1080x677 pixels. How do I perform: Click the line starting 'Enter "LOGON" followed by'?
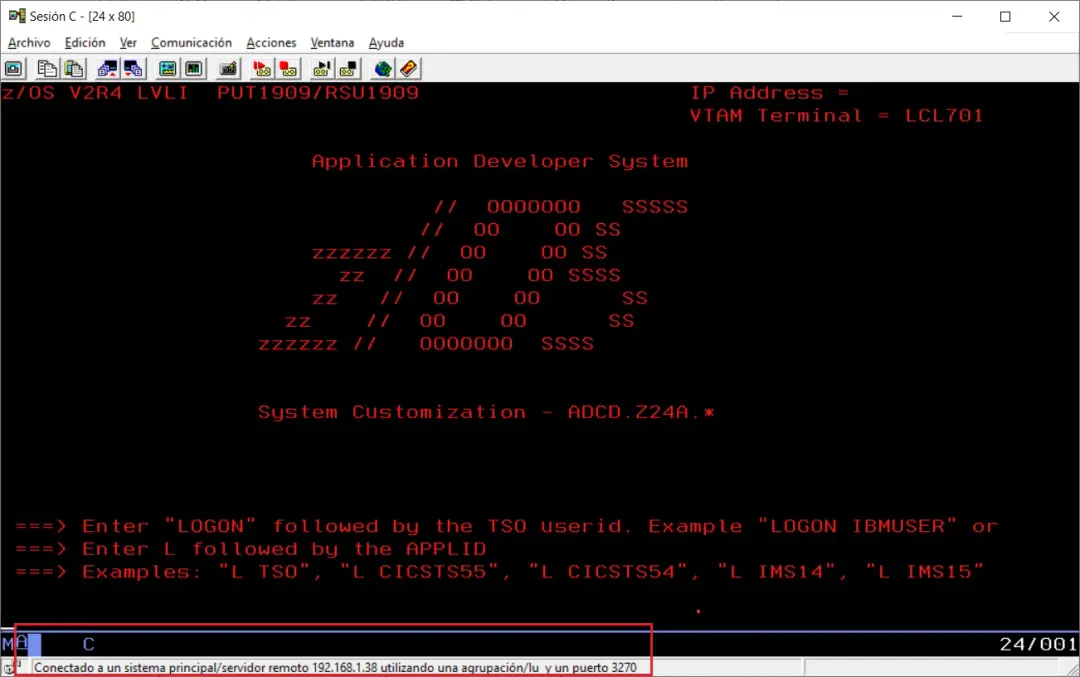coord(506,526)
